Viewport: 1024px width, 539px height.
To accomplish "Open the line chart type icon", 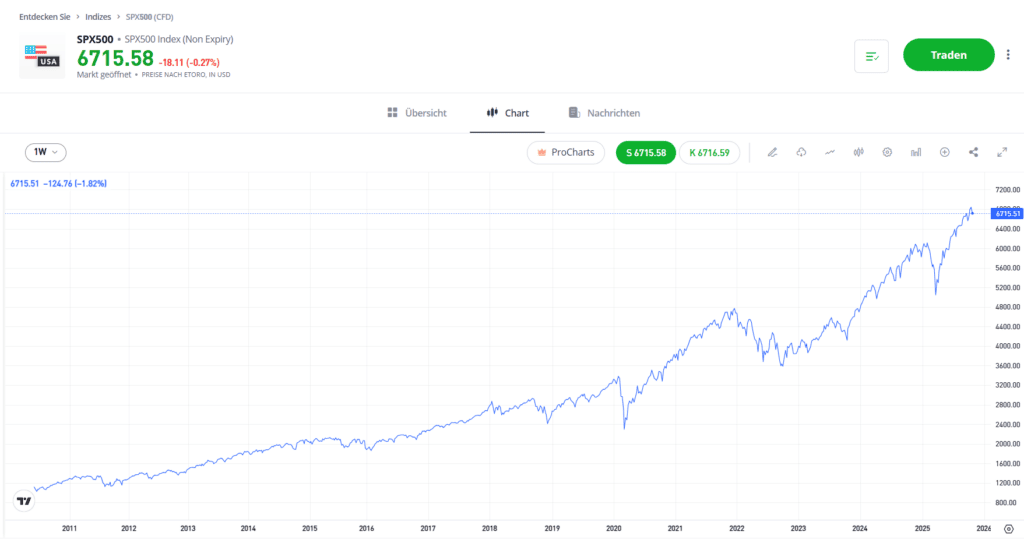I will click(830, 153).
